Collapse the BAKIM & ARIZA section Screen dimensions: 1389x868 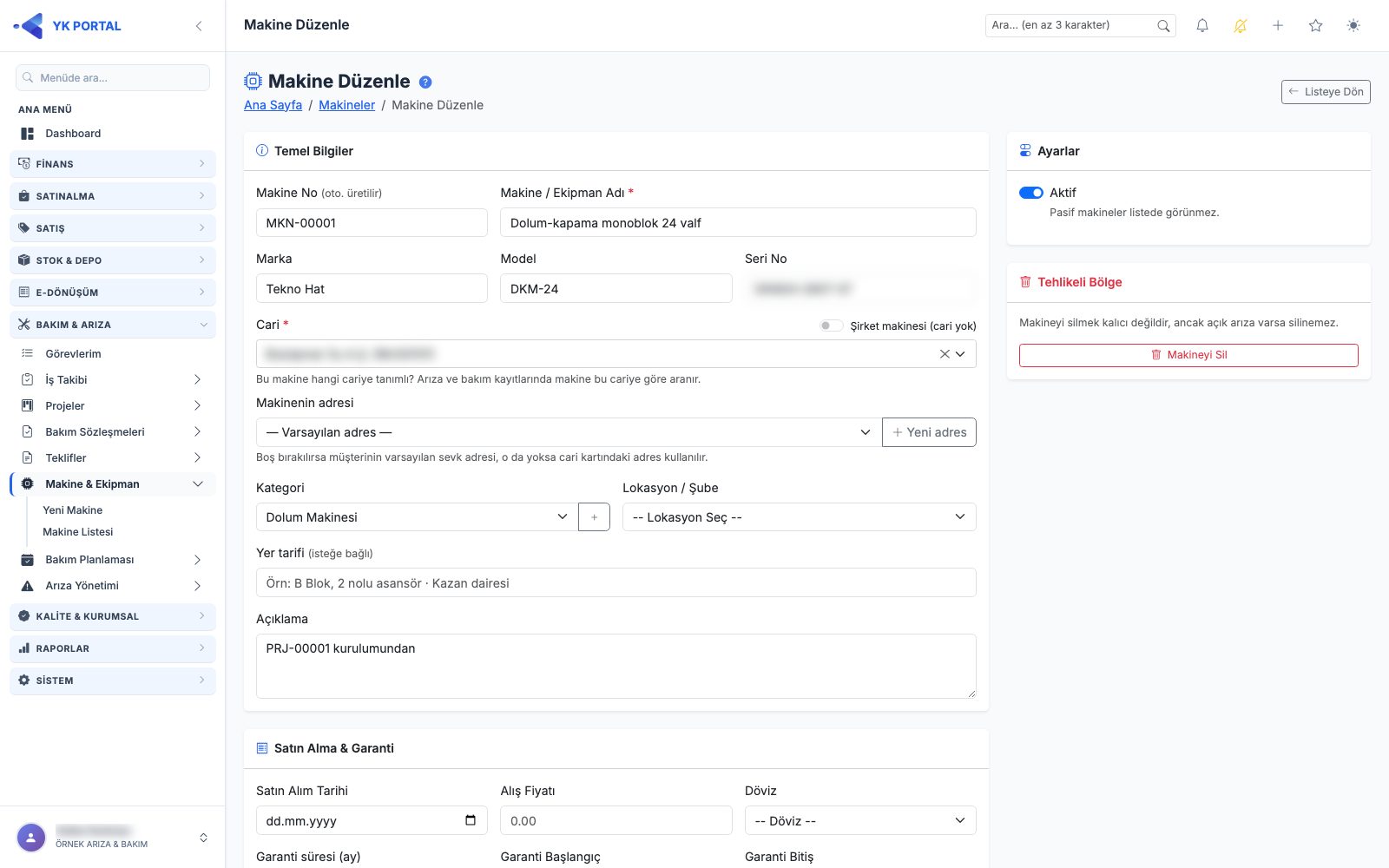coord(113,325)
